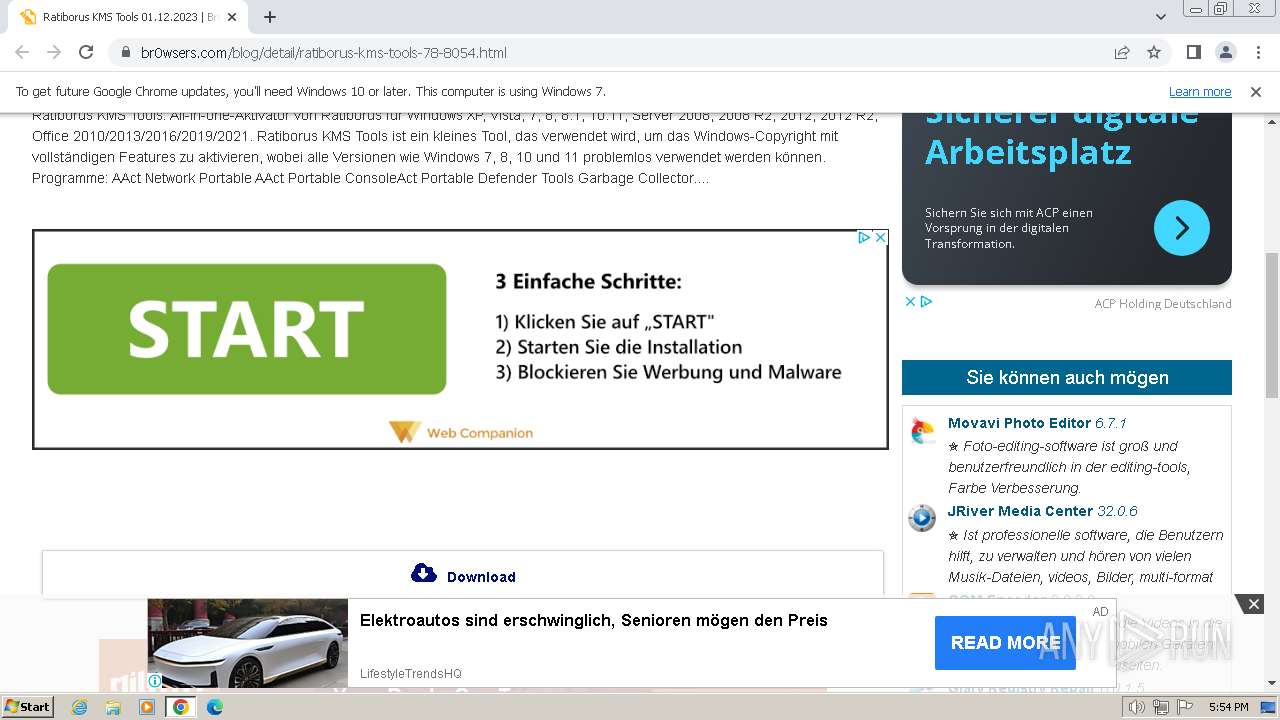Click the vertical page scrollbar
Screen dimensions: 1280x720
click(1271, 325)
